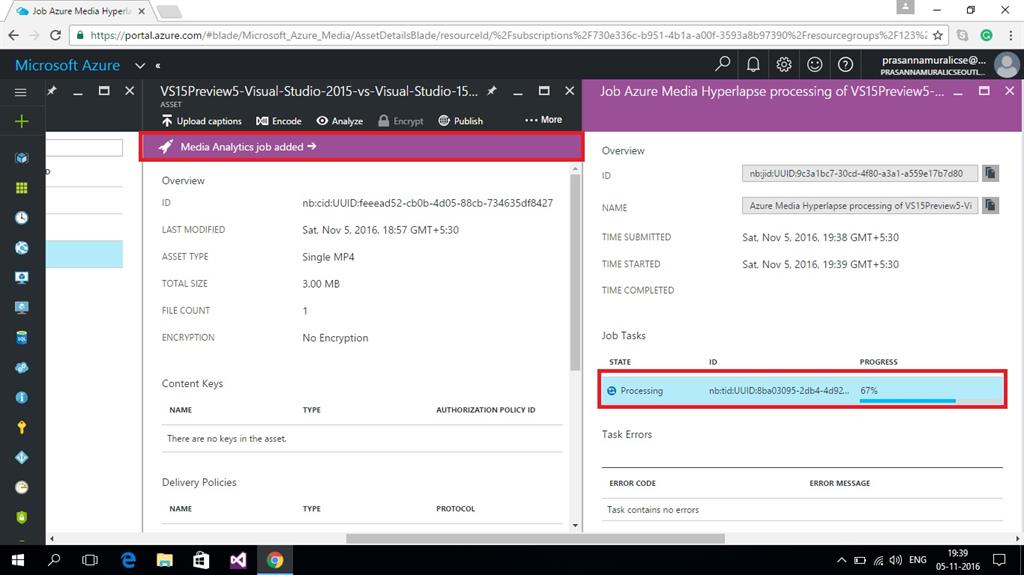
Task: Click the asset blade vertical scrollbar
Action: pyautogui.click(x=575, y=272)
